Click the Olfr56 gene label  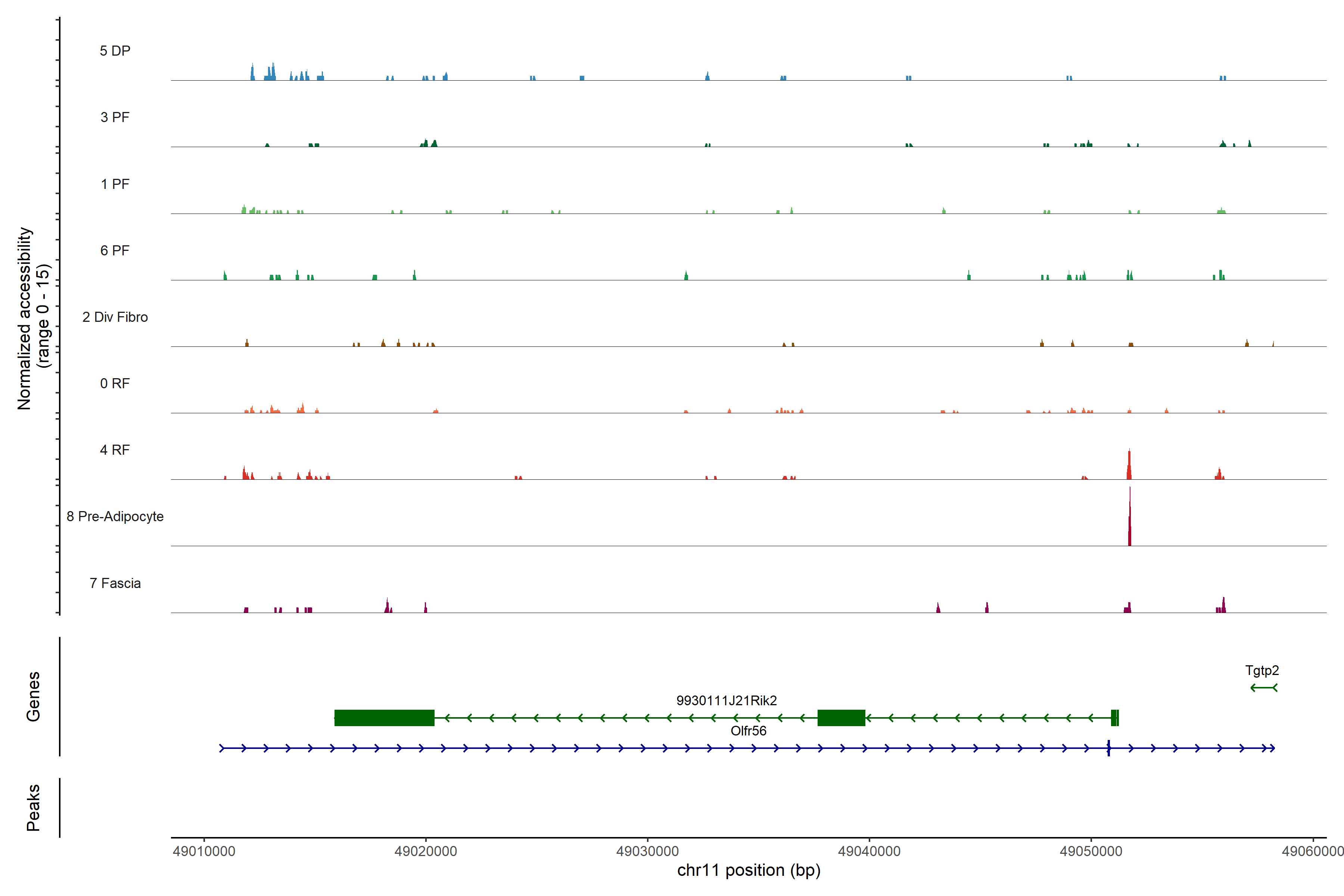tap(748, 731)
